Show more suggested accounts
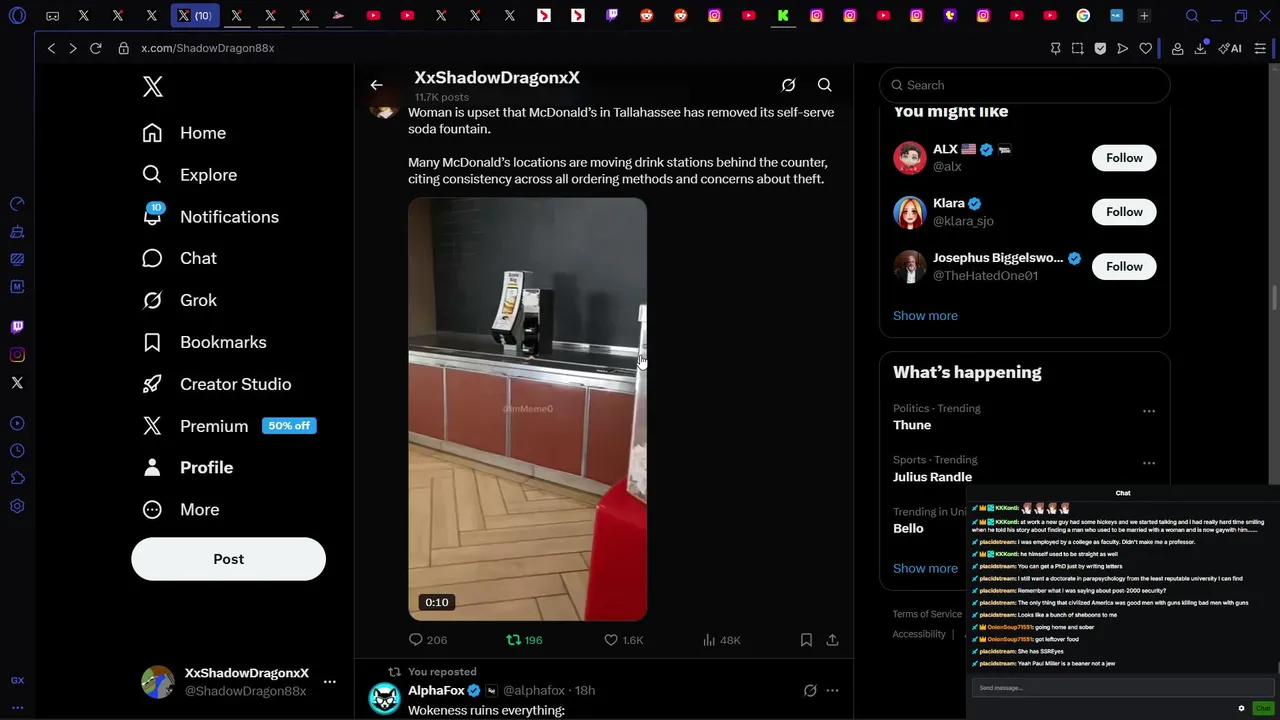 pyautogui.click(x=925, y=315)
